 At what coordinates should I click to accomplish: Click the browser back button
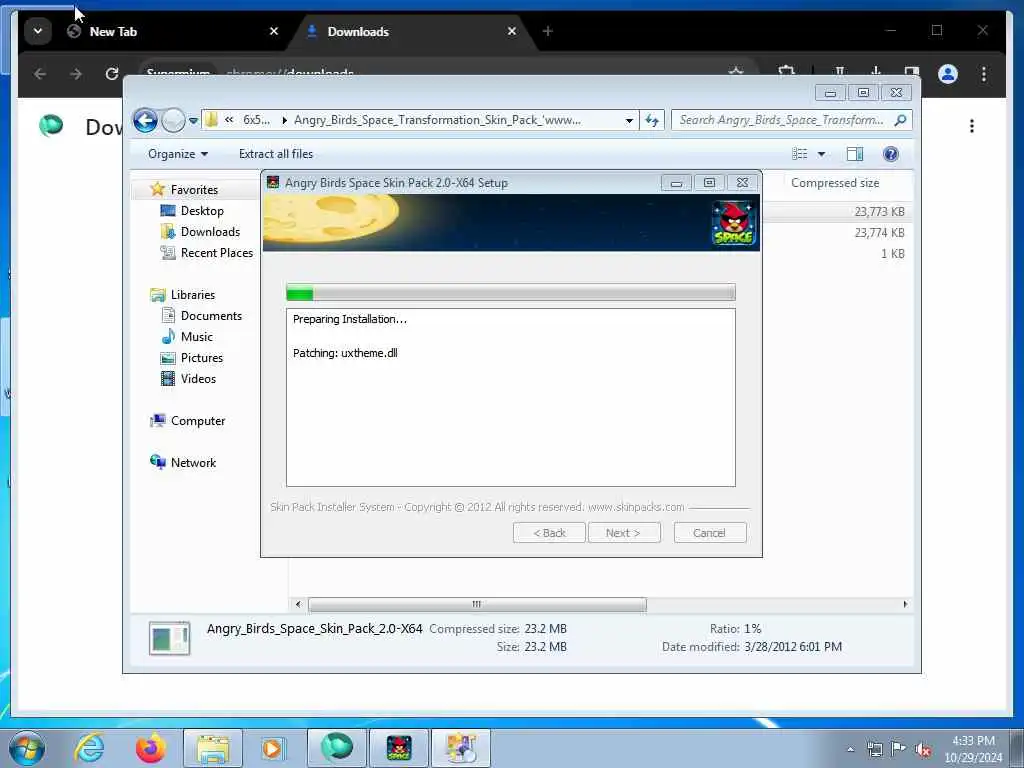pos(40,74)
